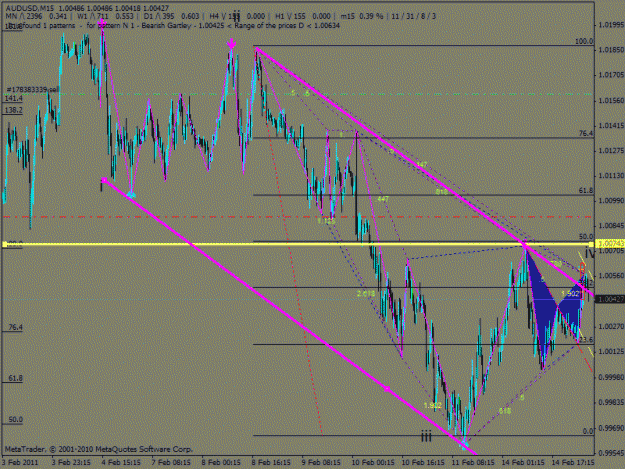The image size is (625, 469).
Task: Select the red dash-dot horizontal line
Action: (x=298, y=217)
